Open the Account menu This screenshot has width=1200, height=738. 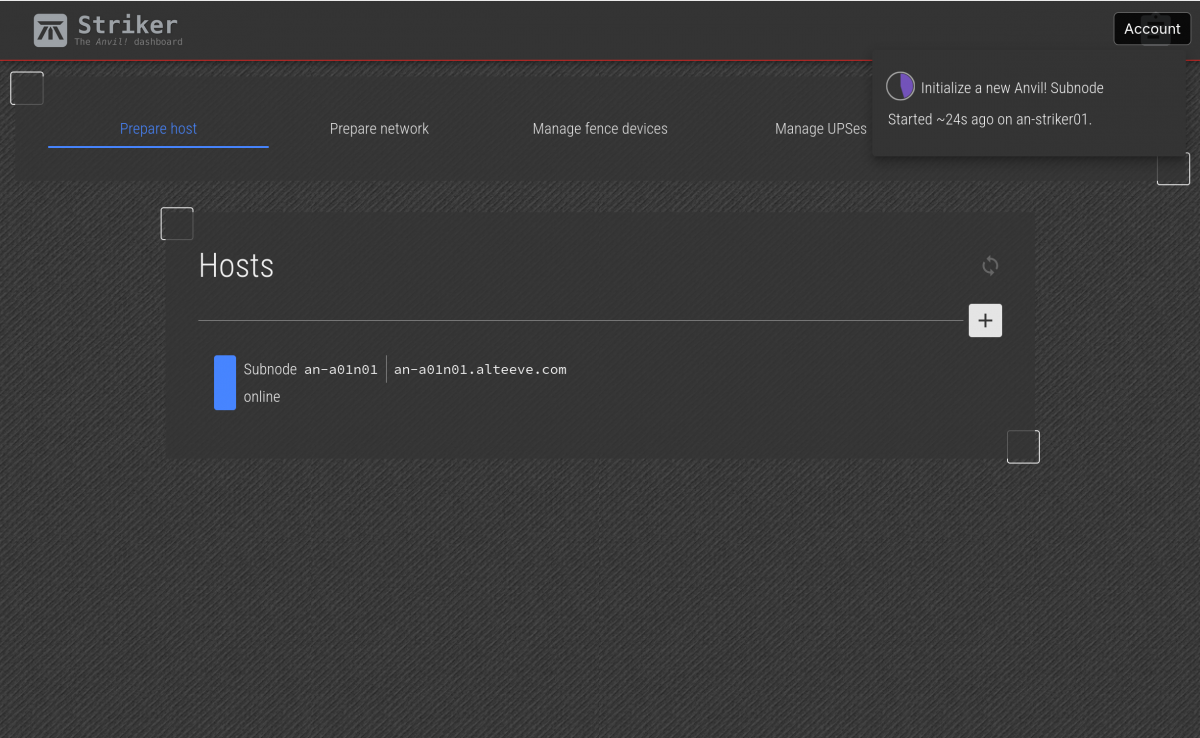[x=1152, y=29]
